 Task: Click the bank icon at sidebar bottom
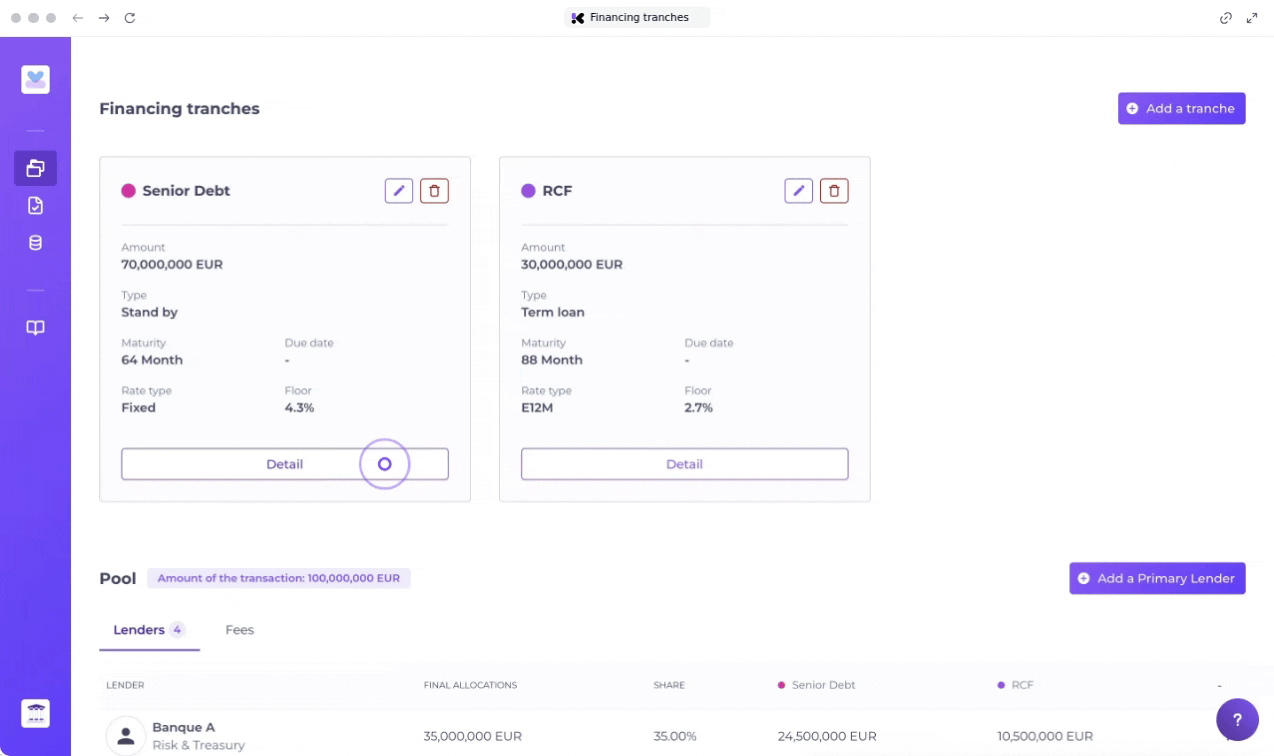coord(35,712)
